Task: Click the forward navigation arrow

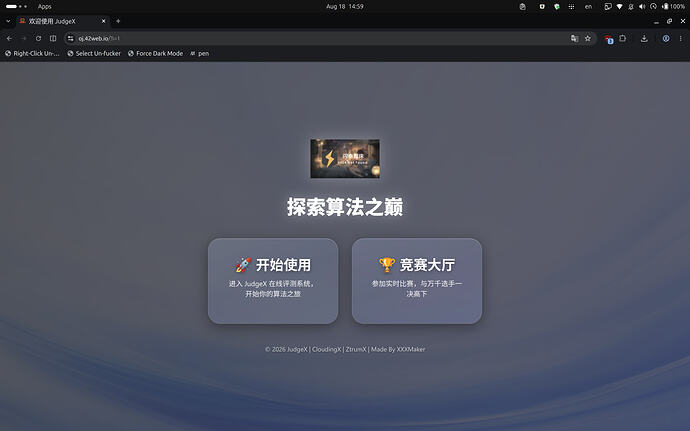Action: coord(24,38)
